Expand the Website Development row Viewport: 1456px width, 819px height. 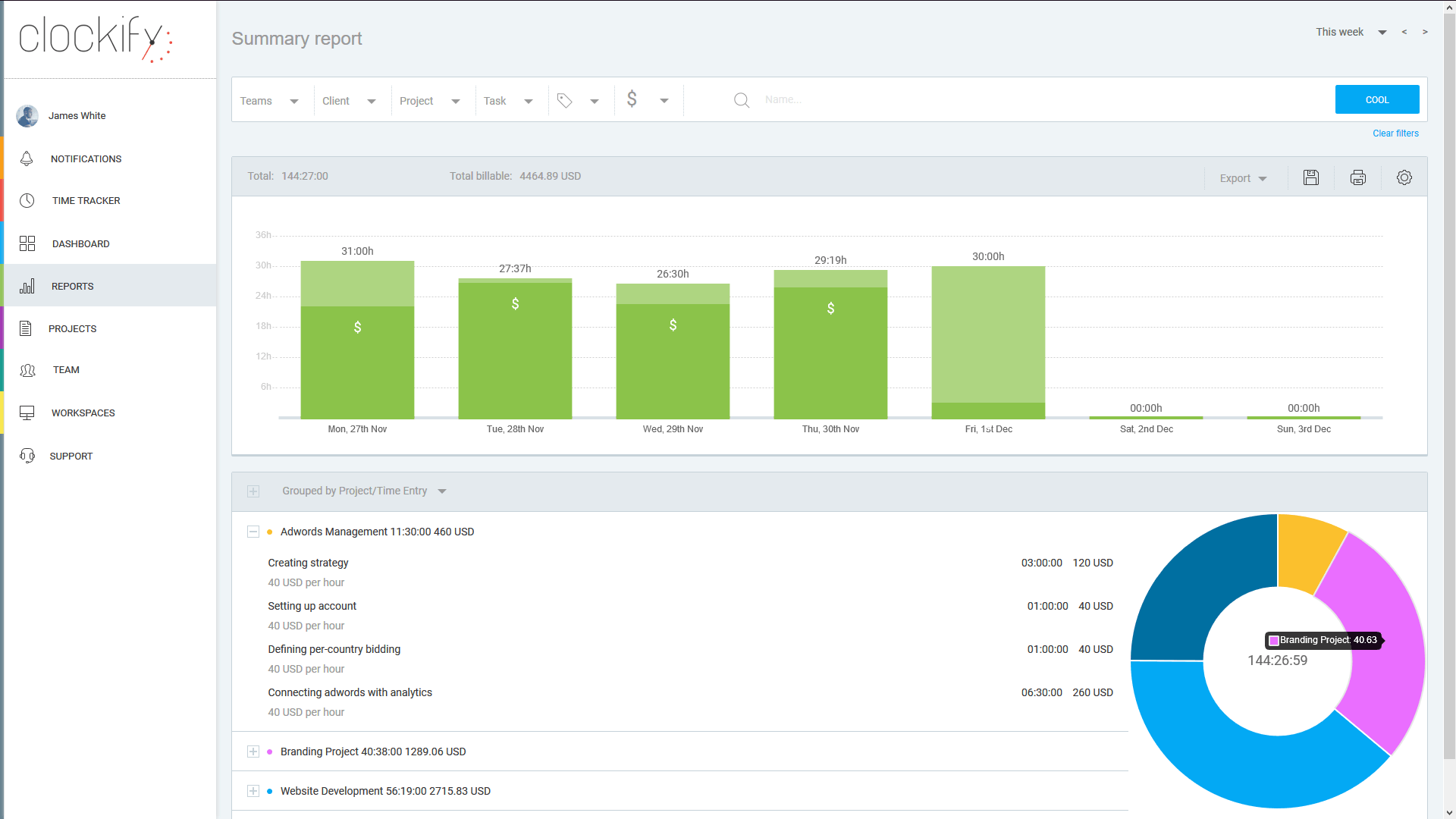253,791
